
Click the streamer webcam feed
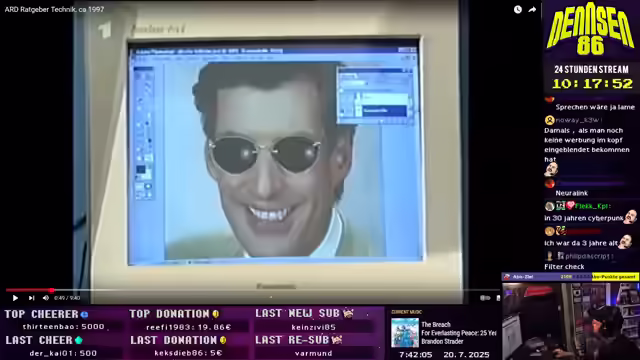coord(571,321)
